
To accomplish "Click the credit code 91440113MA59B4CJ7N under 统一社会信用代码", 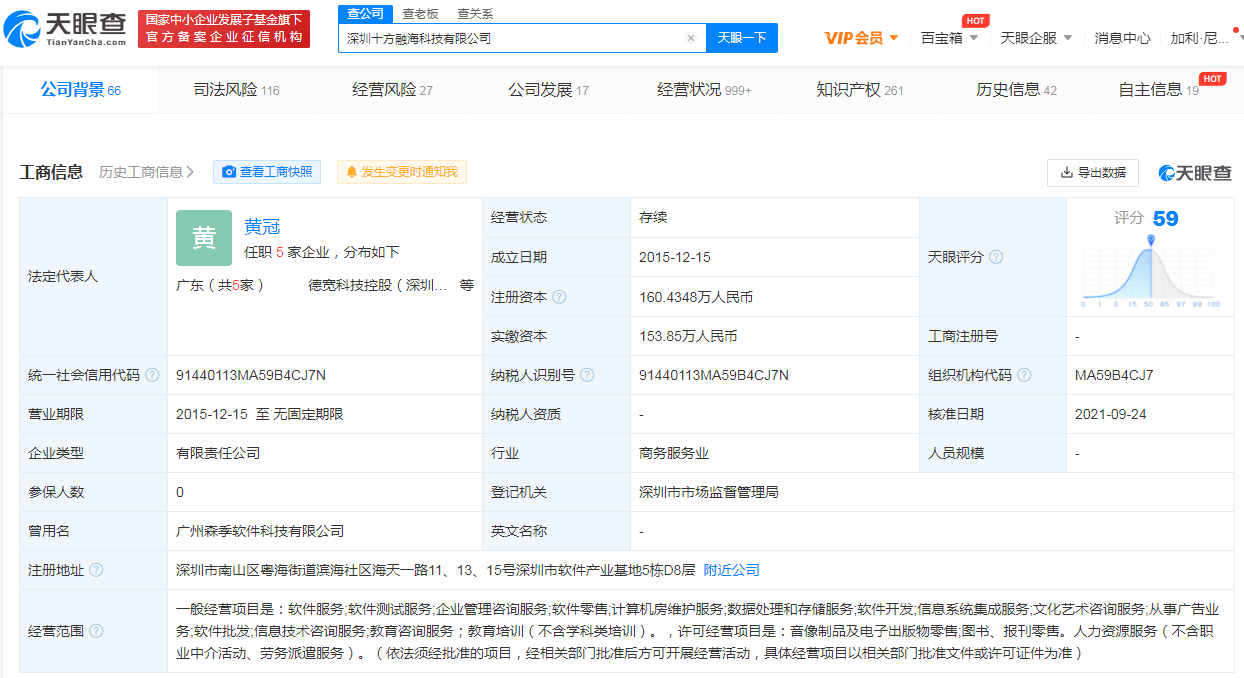I will [251, 375].
